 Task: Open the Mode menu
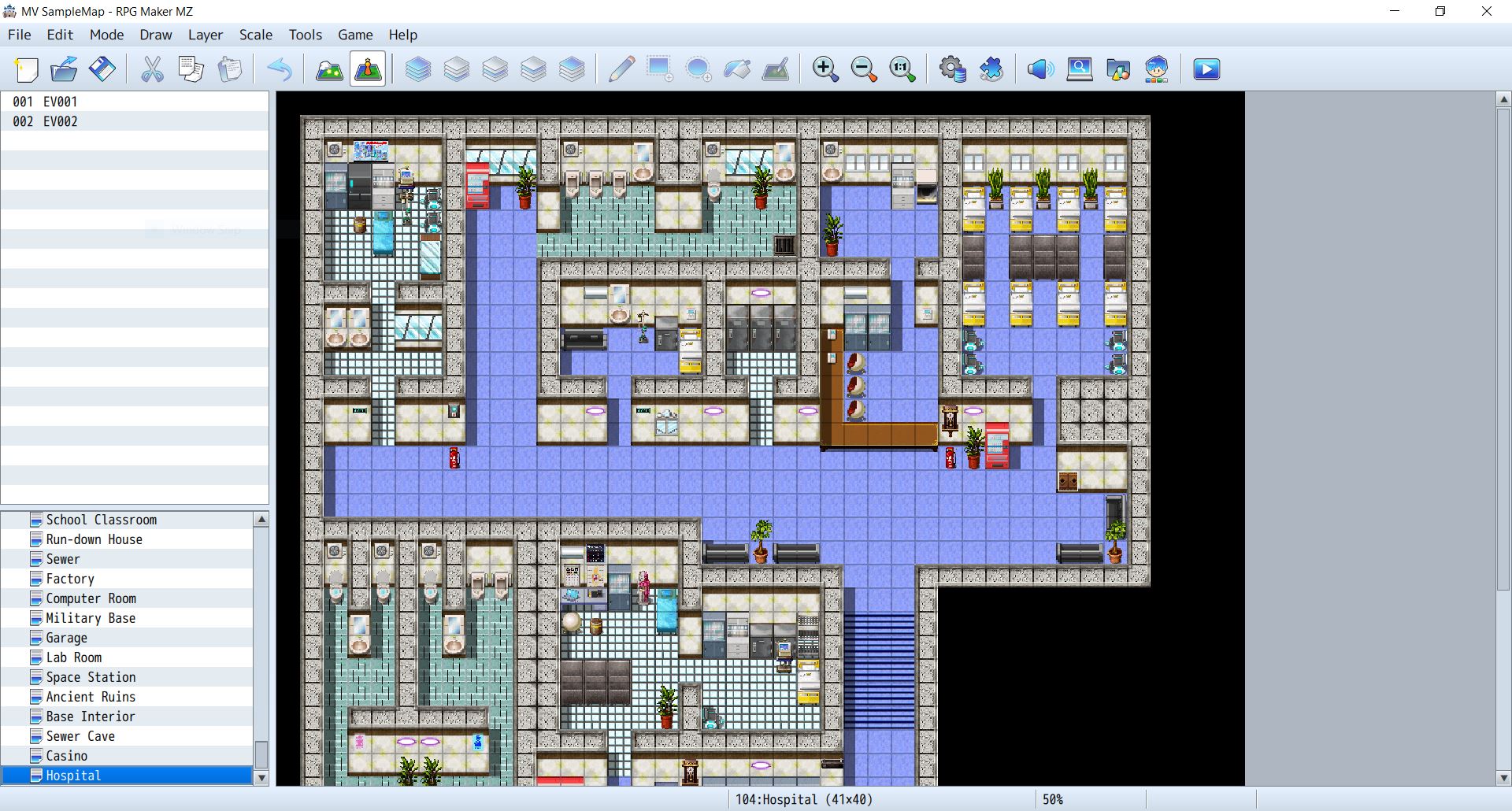pos(107,35)
